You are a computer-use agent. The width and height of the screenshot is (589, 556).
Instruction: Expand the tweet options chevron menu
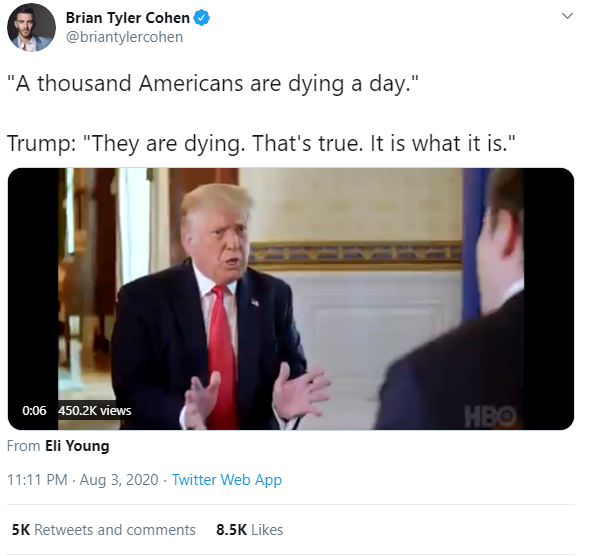click(x=567, y=16)
